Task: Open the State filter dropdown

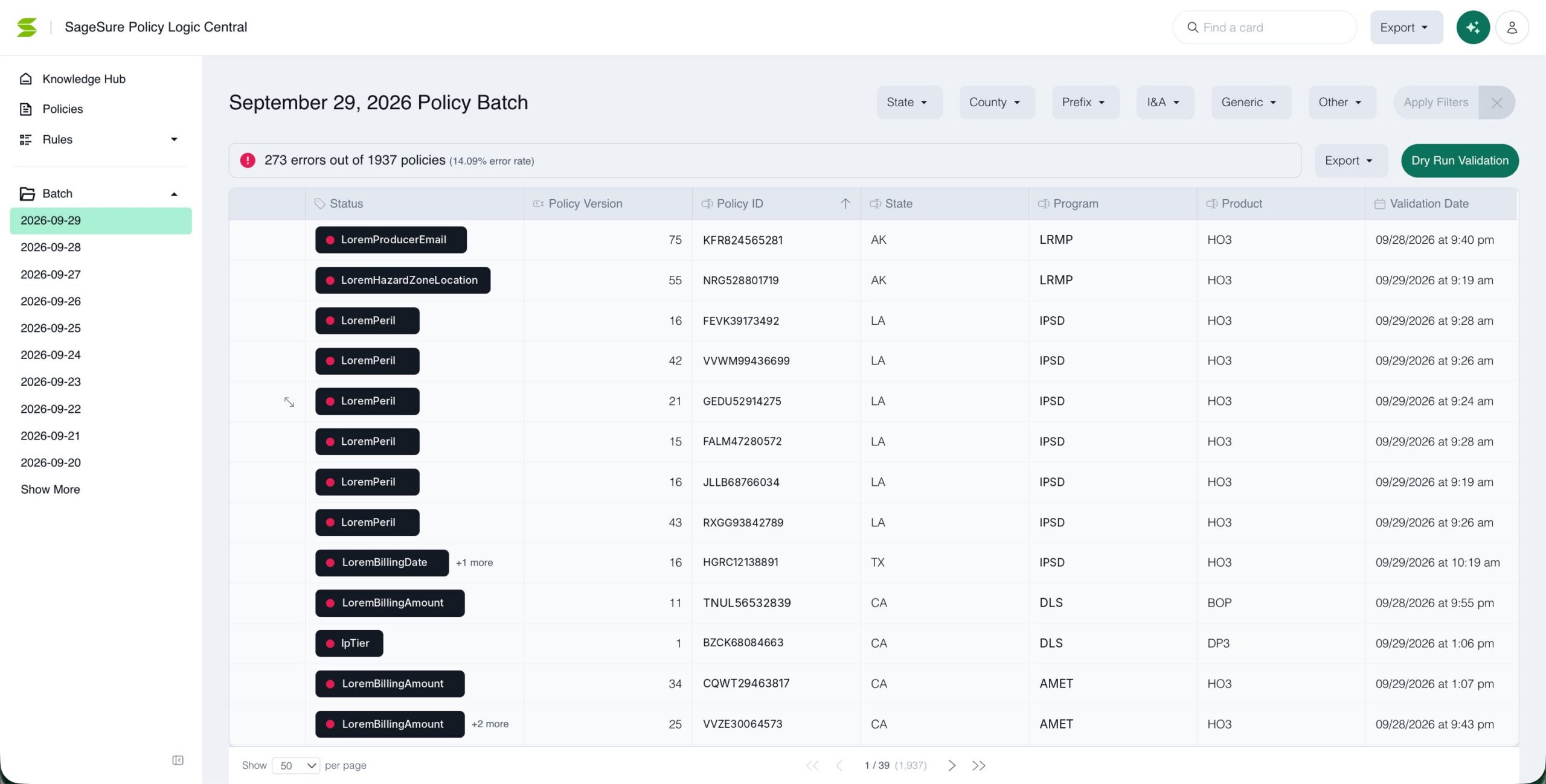Action: point(909,103)
